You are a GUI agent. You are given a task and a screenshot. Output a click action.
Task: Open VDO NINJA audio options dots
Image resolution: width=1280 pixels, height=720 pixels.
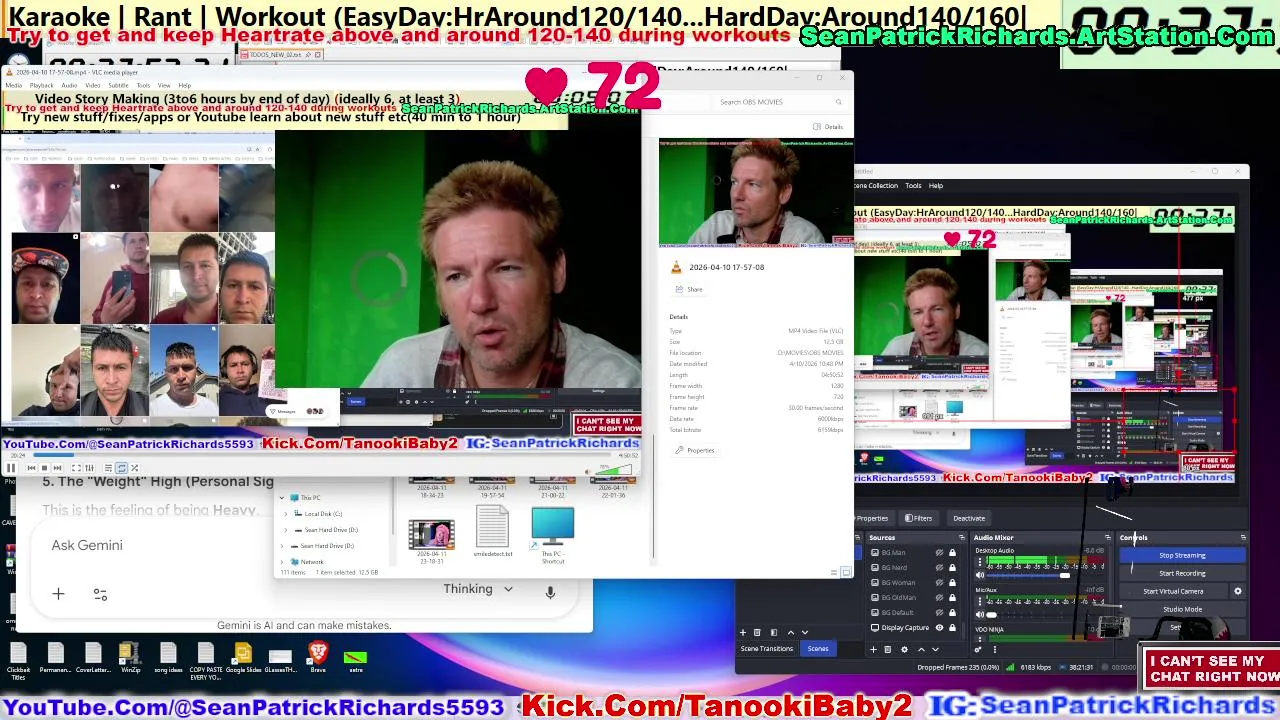(980, 639)
